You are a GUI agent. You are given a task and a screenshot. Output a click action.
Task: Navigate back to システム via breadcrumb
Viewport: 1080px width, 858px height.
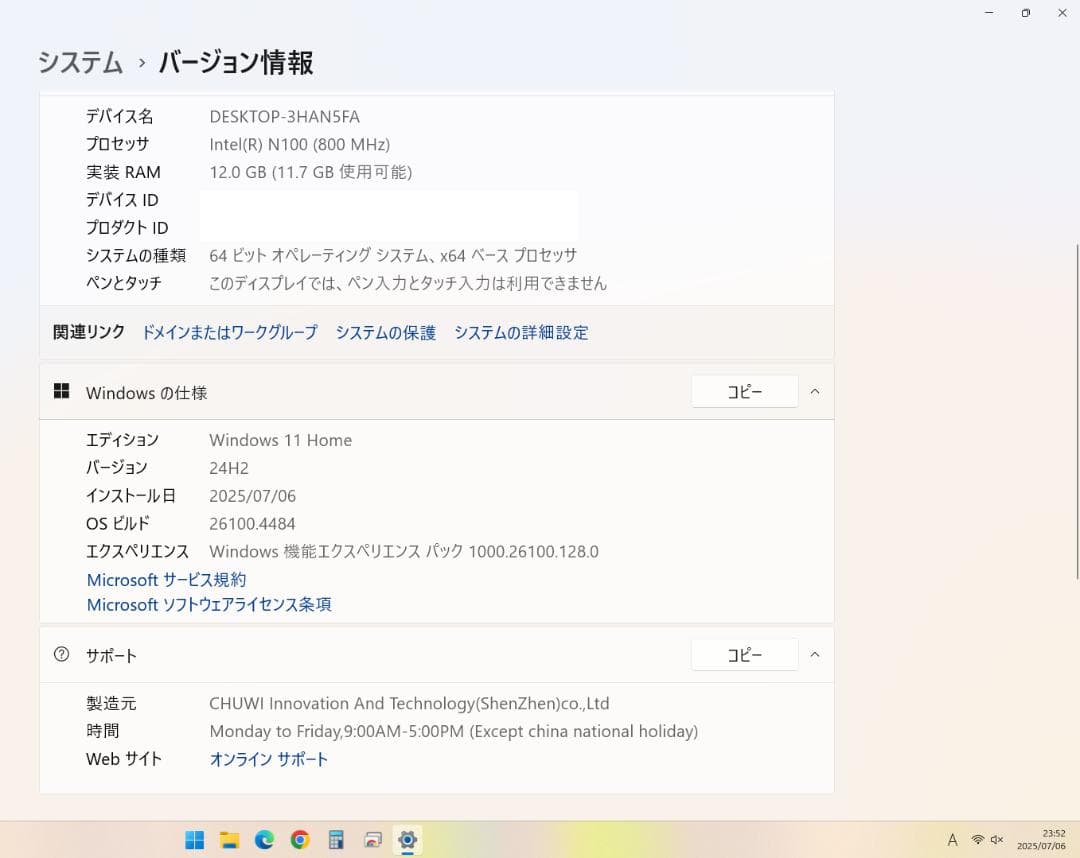pyautogui.click(x=80, y=62)
